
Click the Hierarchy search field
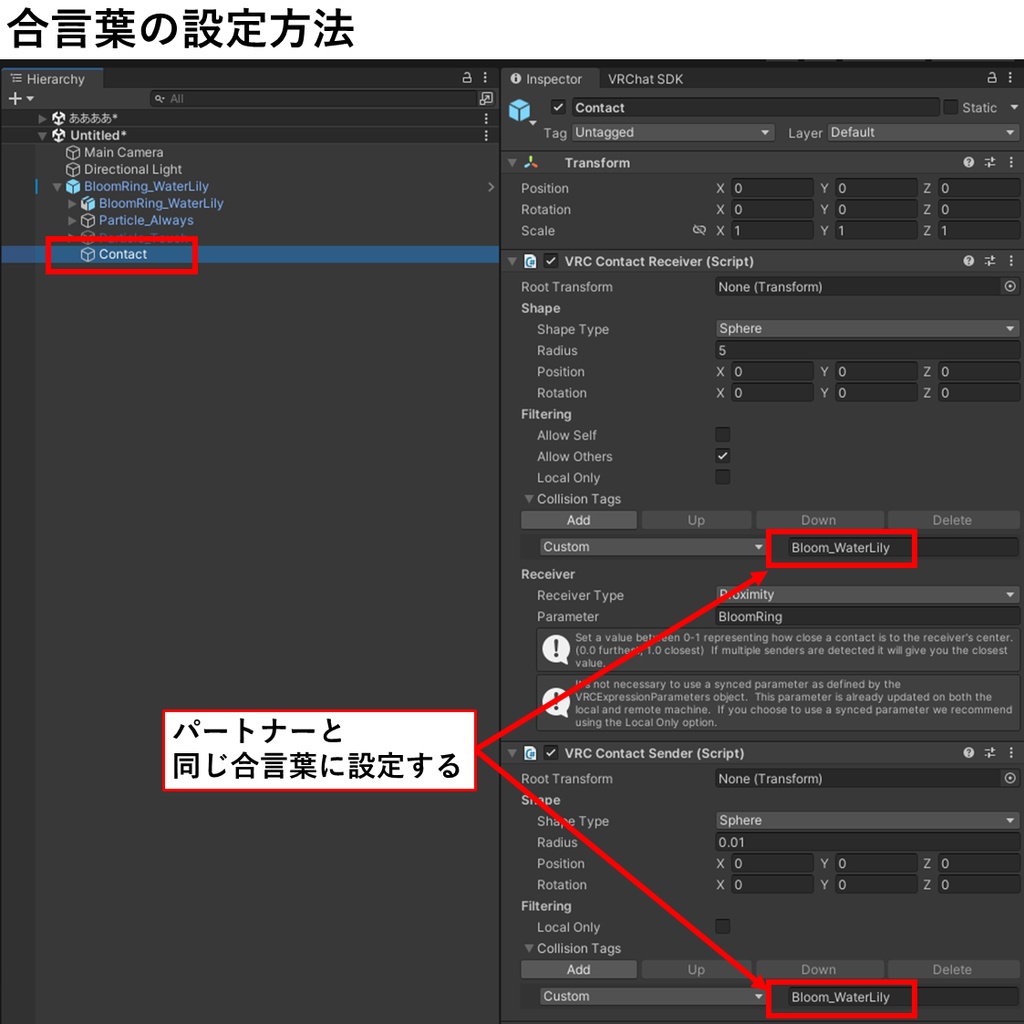click(x=315, y=99)
